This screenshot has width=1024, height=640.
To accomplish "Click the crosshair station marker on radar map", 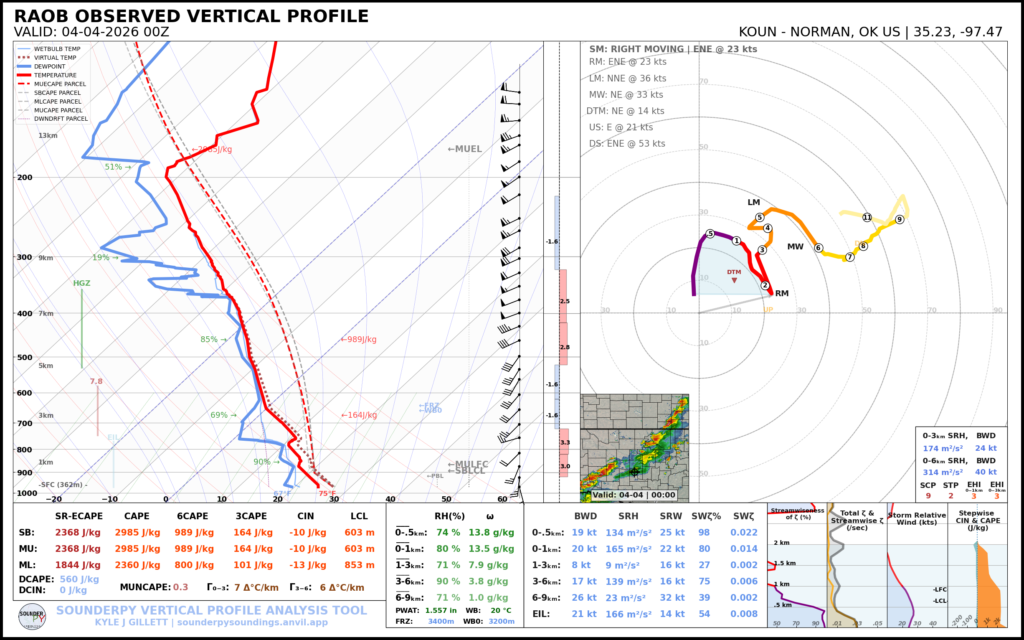I will tap(634, 470).
